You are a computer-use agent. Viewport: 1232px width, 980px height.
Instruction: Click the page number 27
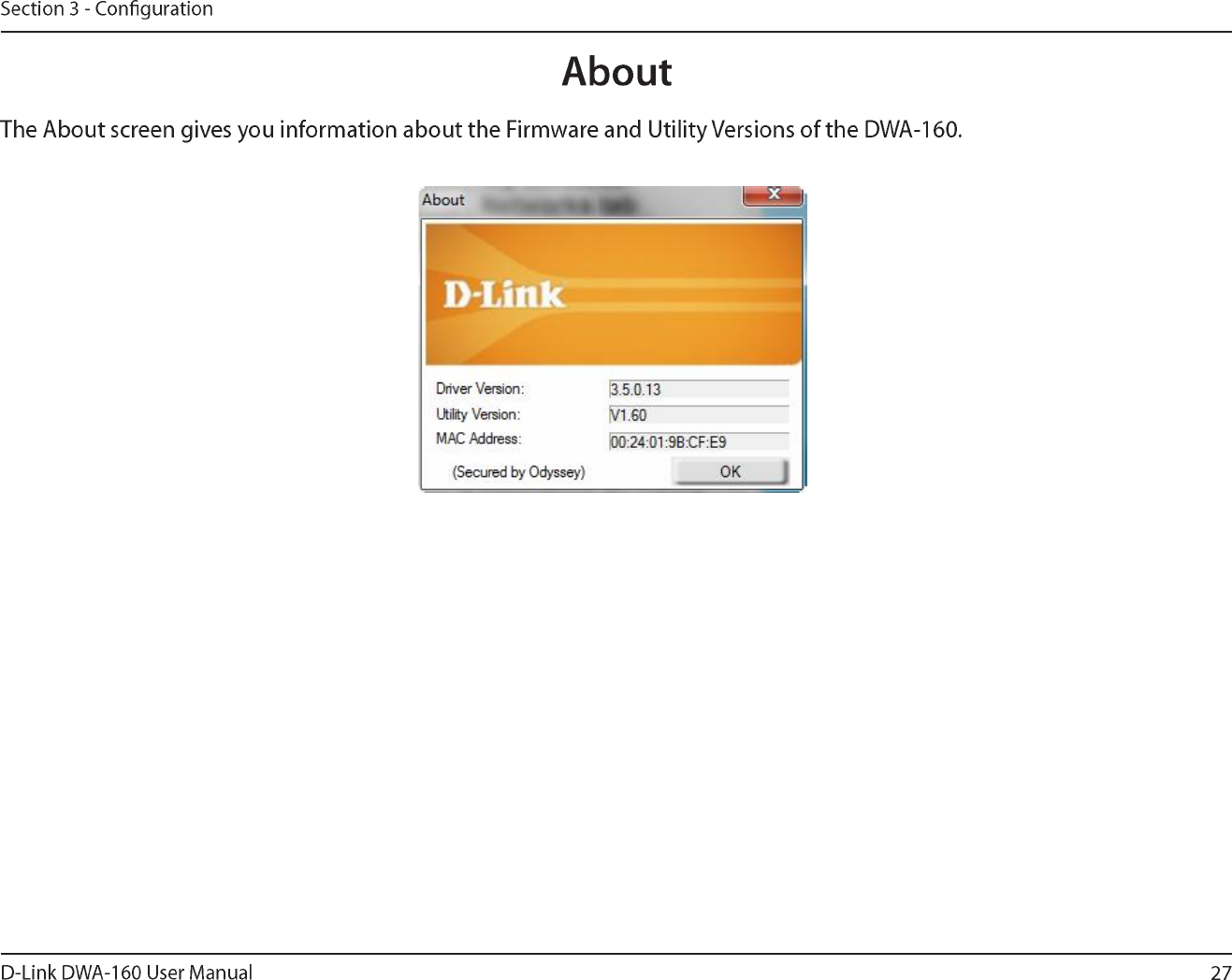click(1221, 973)
